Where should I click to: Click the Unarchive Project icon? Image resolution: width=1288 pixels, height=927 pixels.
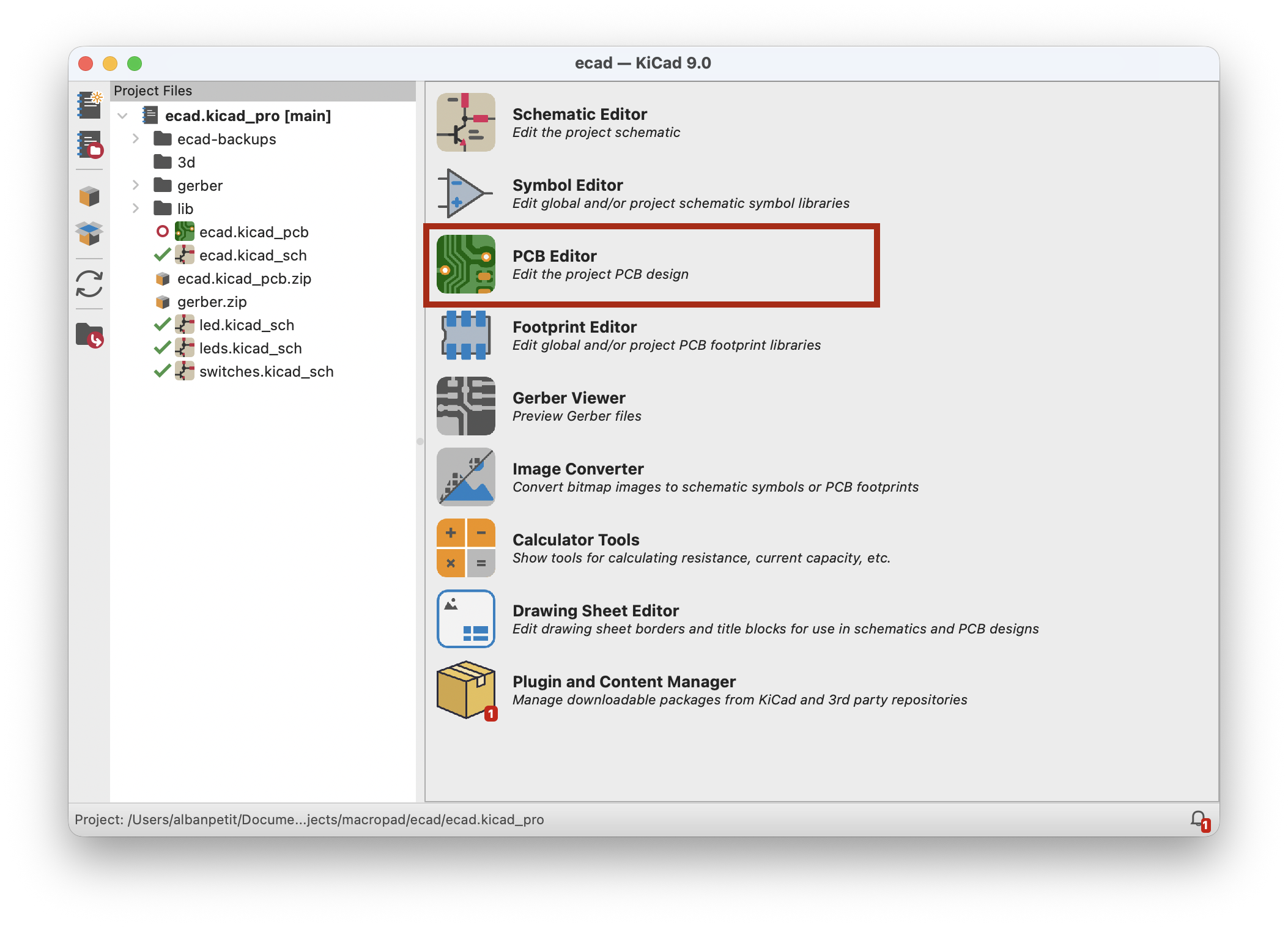89,233
